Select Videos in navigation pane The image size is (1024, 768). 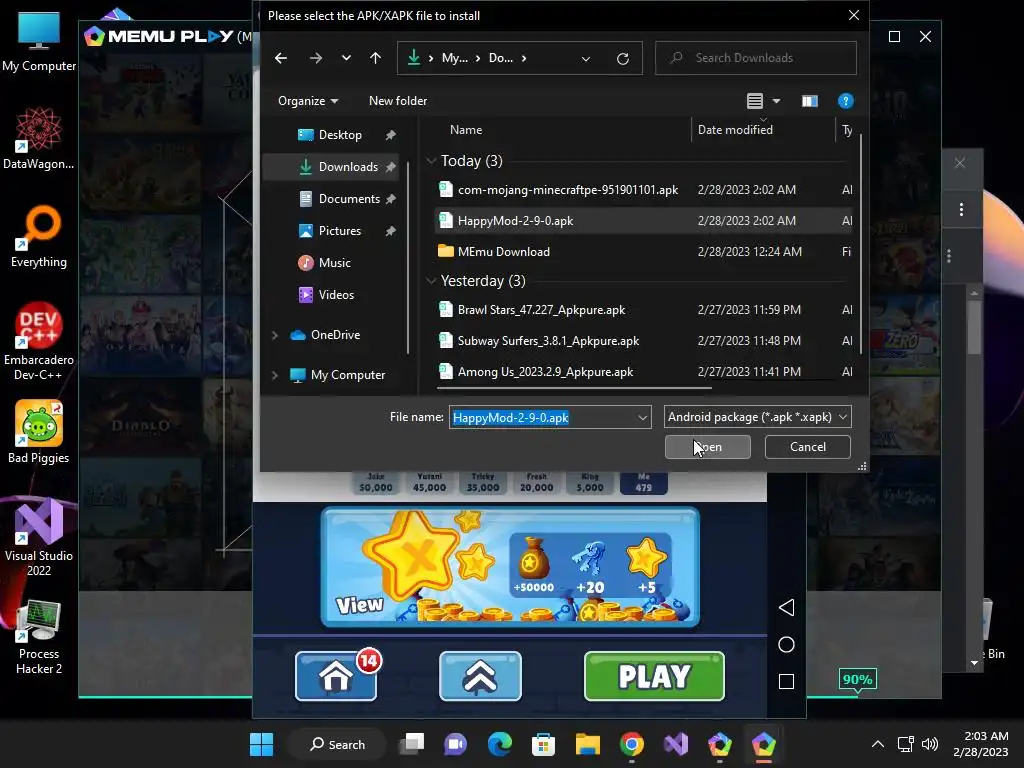[335, 295]
